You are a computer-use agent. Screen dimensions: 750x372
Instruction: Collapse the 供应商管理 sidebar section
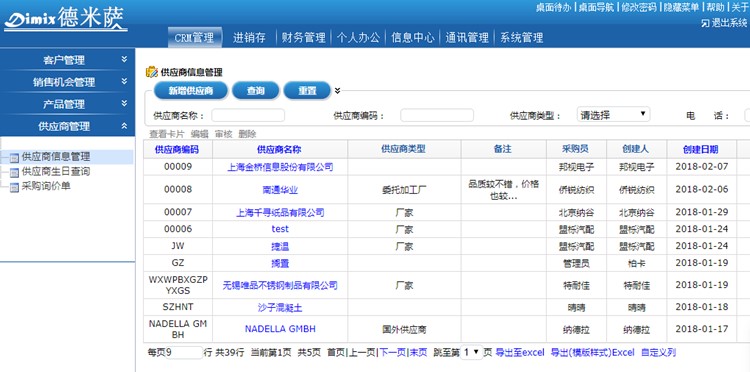(124, 126)
